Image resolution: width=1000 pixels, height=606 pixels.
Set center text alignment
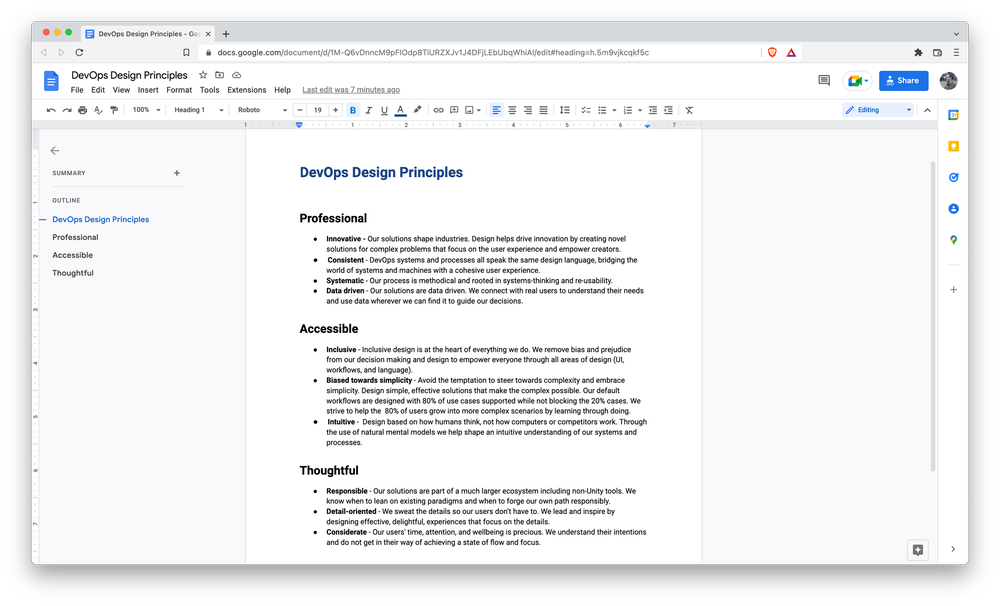click(x=512, y=110)
